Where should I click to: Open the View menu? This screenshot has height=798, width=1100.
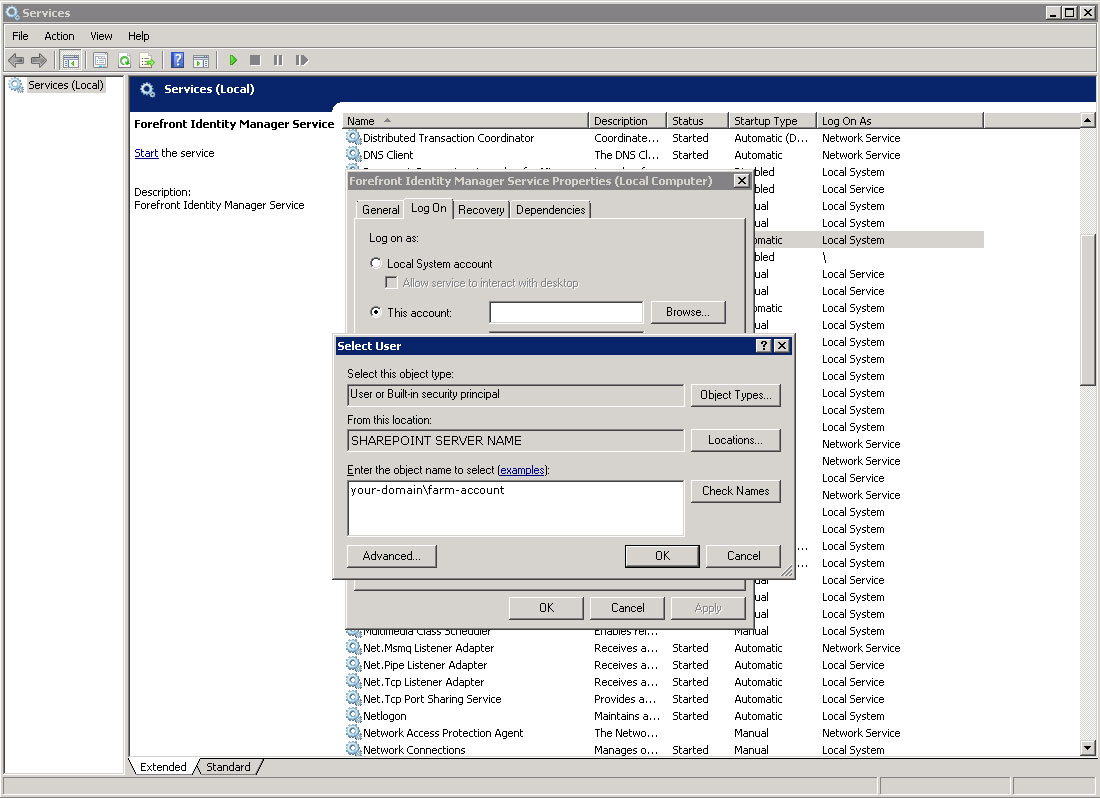(101, 36)
